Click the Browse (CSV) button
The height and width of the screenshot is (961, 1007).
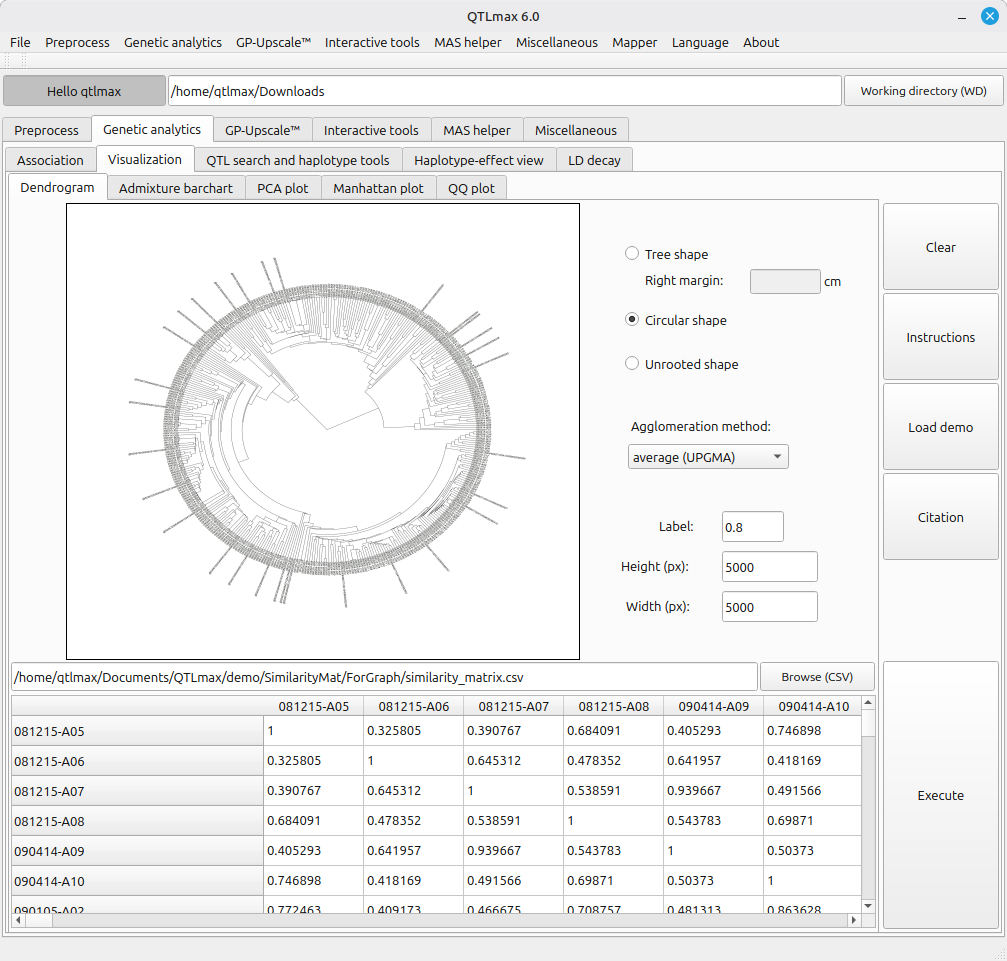coord(817,677)
